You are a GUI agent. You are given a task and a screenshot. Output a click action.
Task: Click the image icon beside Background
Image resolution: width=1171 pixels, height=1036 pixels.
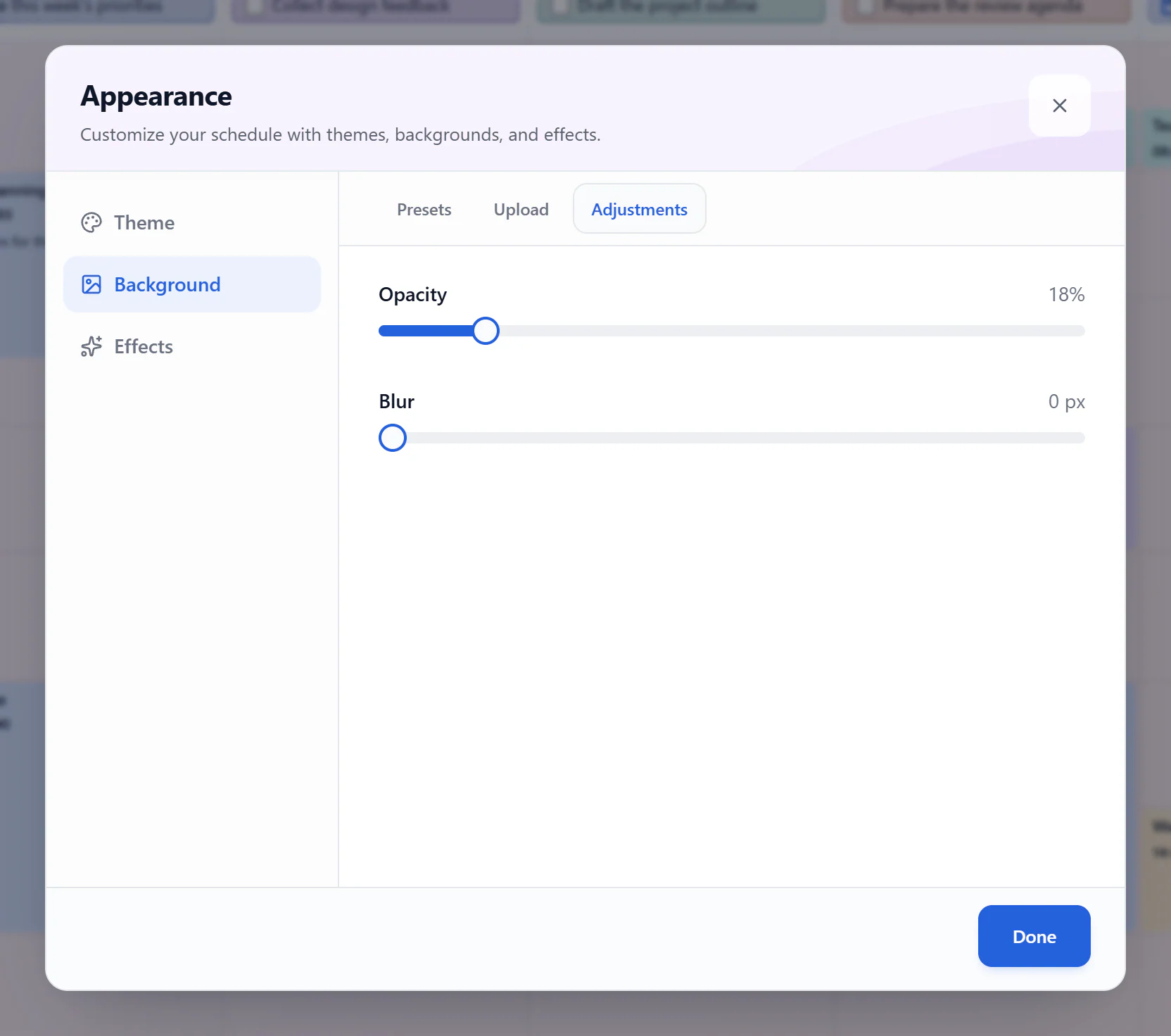pyautogui.click(x=91, y=284)
